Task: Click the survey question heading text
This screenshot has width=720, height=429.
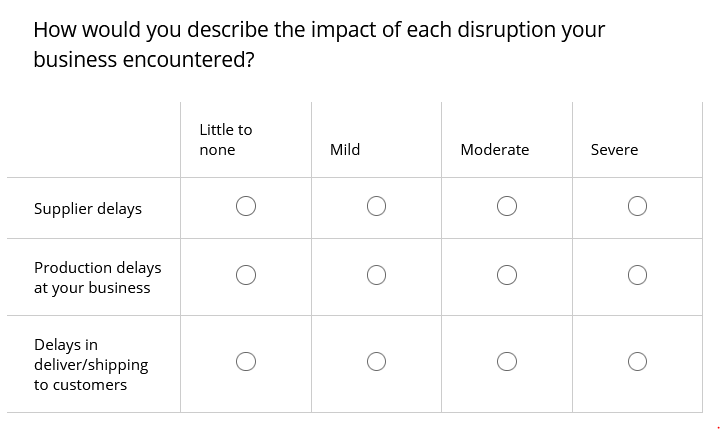Action: 319,45
